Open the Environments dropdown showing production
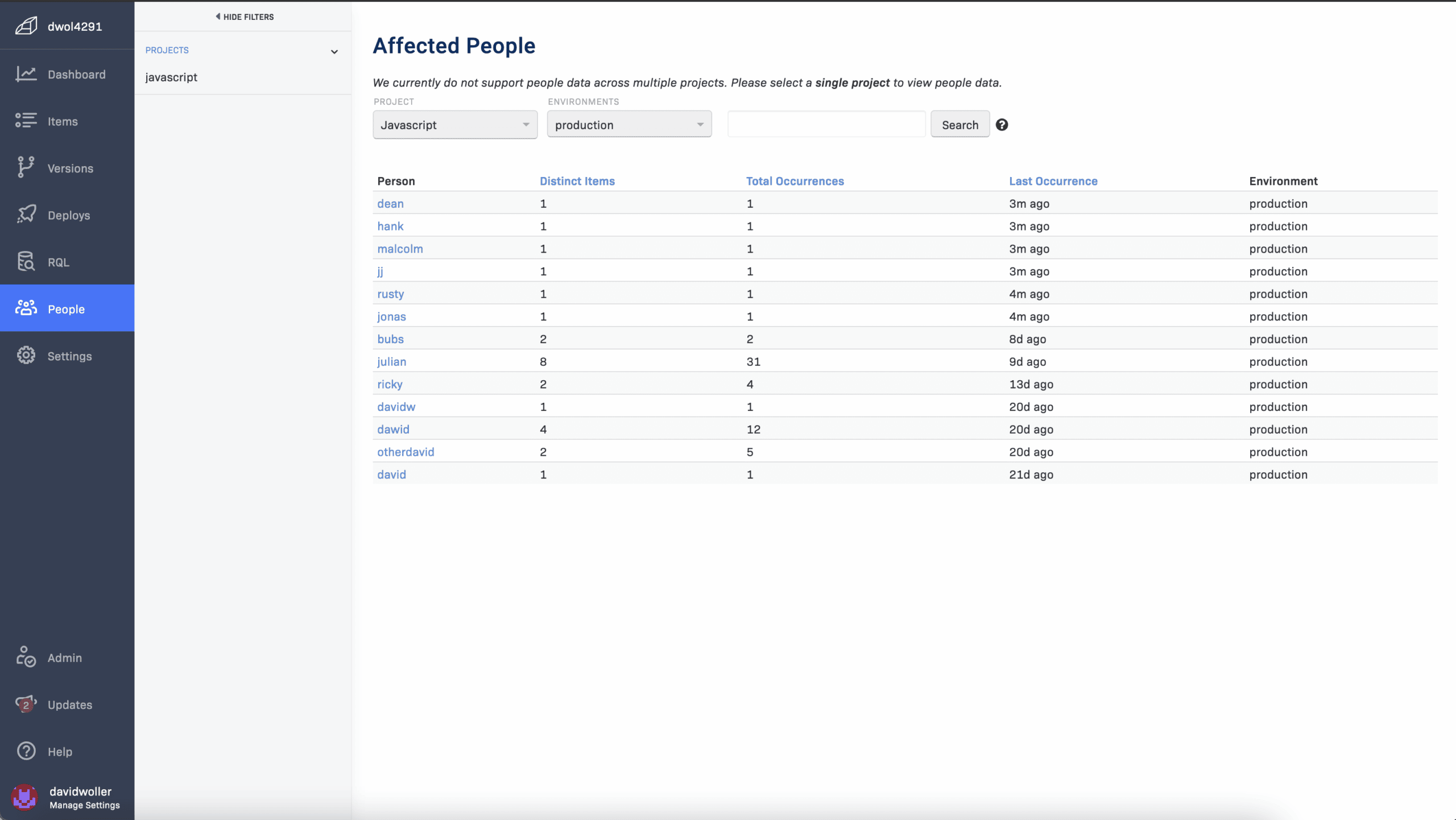The width and height of the screenshot is (1456, 820). pos(629,125)
